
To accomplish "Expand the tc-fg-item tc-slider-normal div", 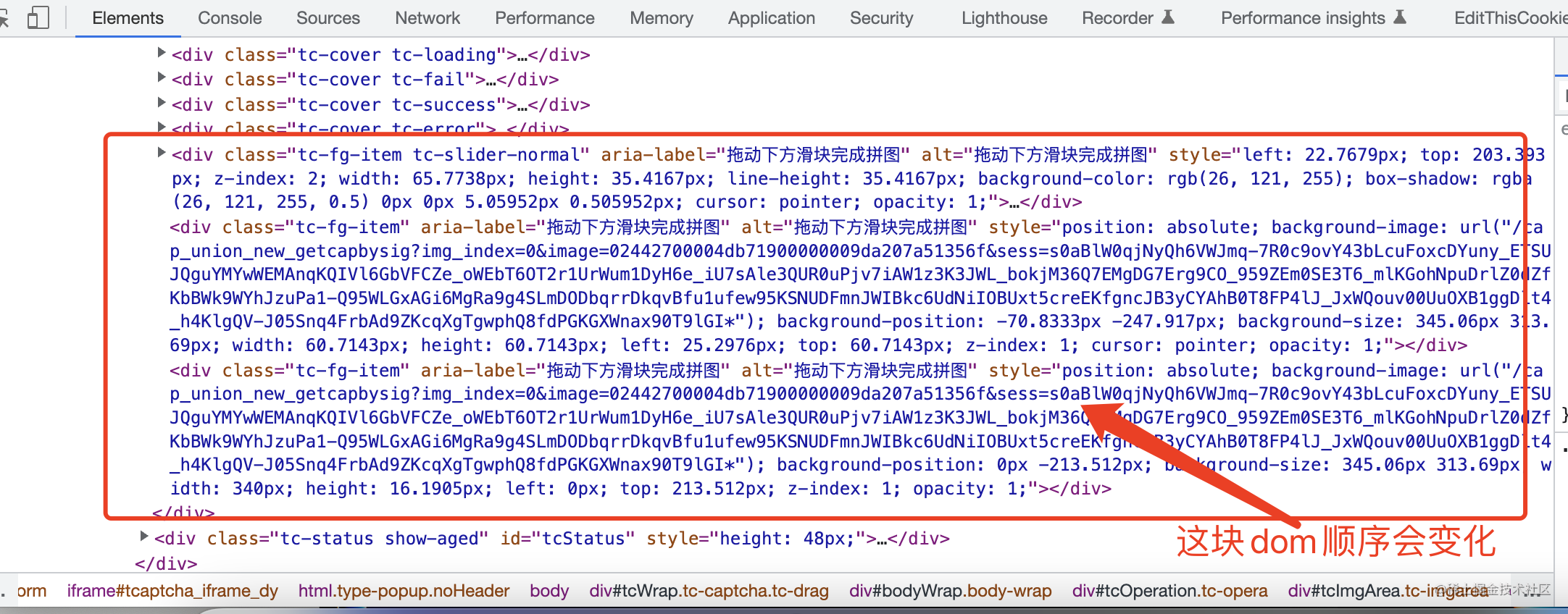I will (162, 152).
